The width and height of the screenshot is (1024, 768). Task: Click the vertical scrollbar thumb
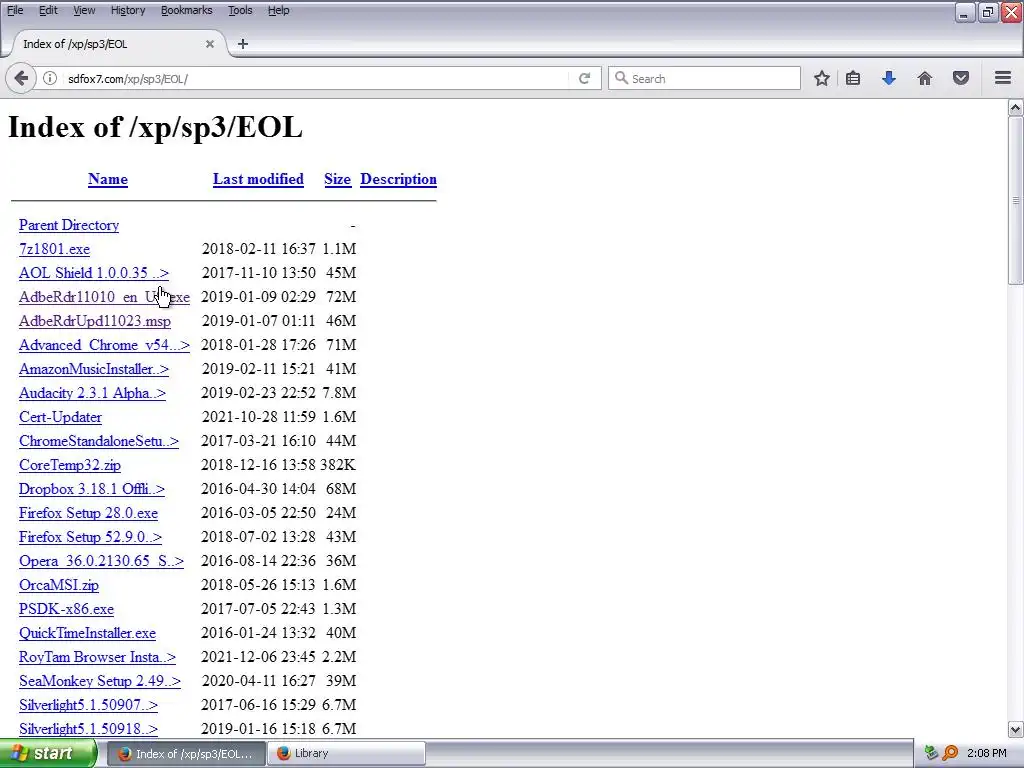tap(1016, 200)
